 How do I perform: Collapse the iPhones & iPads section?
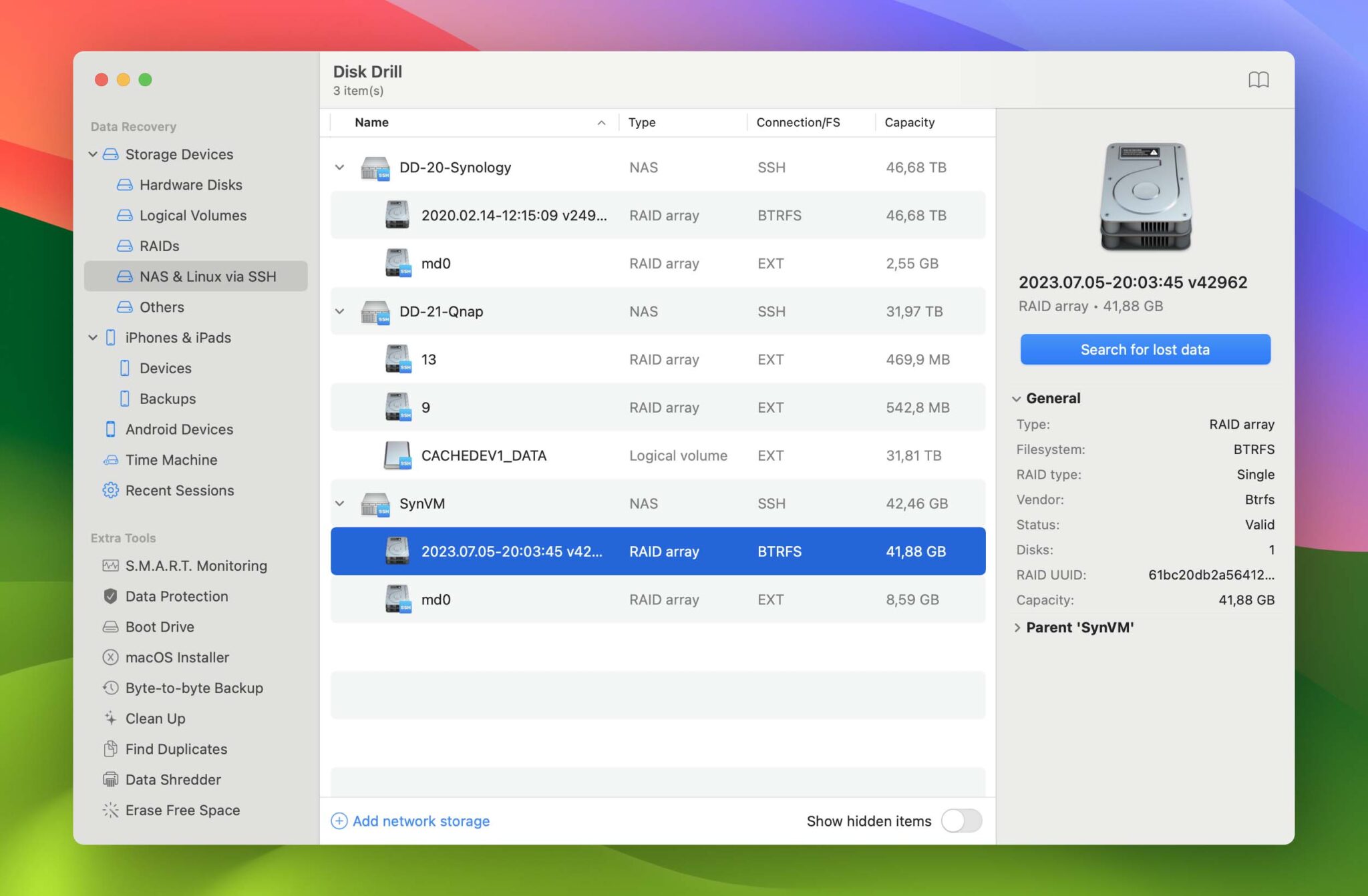93,337
